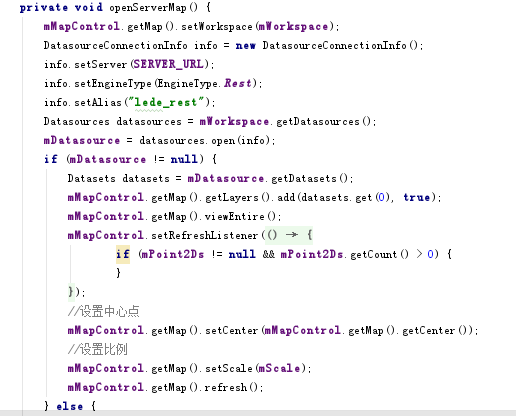Screen dimensions: 516x416
Task: Click the viewEntire method call
Action: point(234,216)
